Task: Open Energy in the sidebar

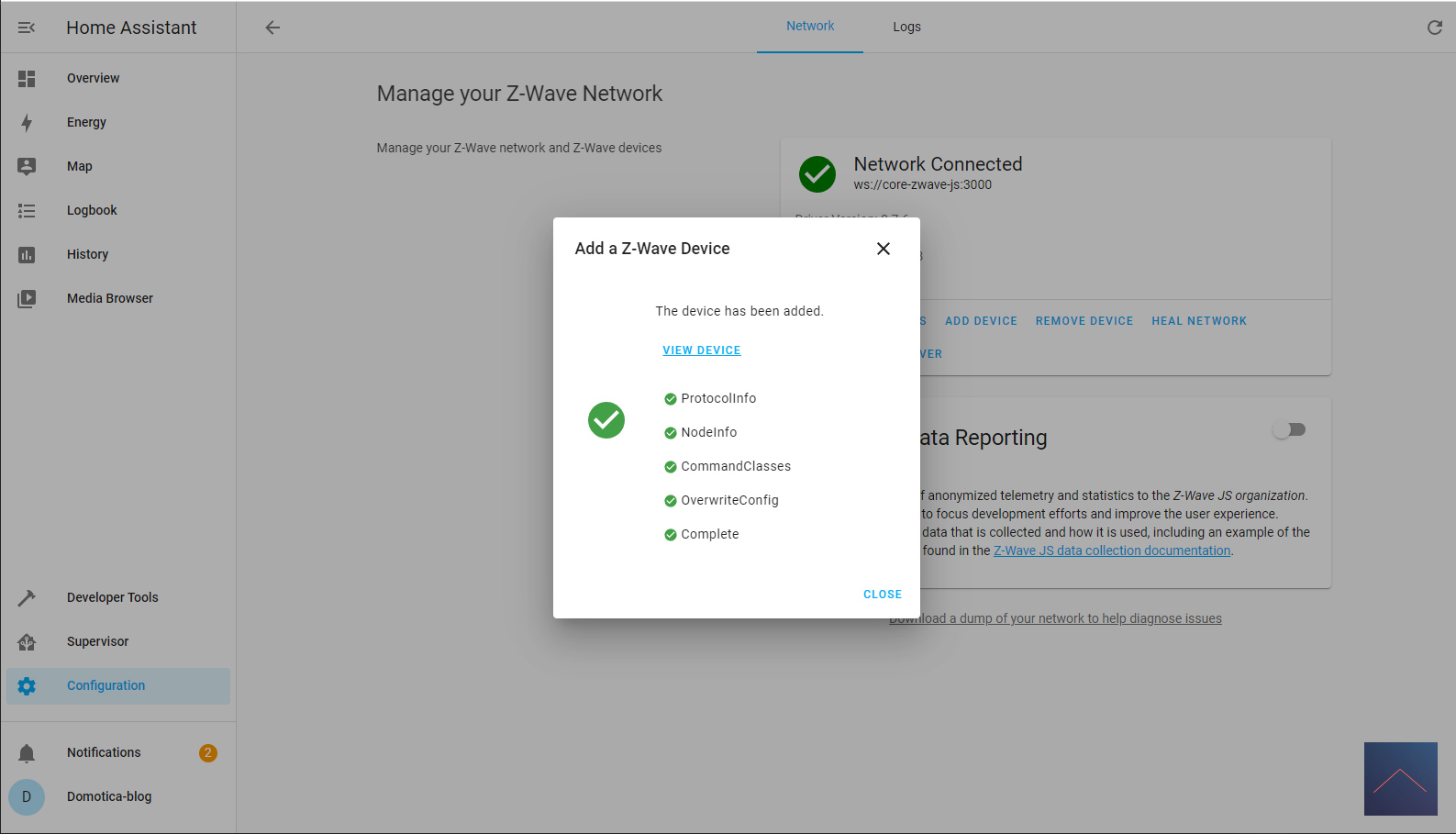Action: coord(118,123)
